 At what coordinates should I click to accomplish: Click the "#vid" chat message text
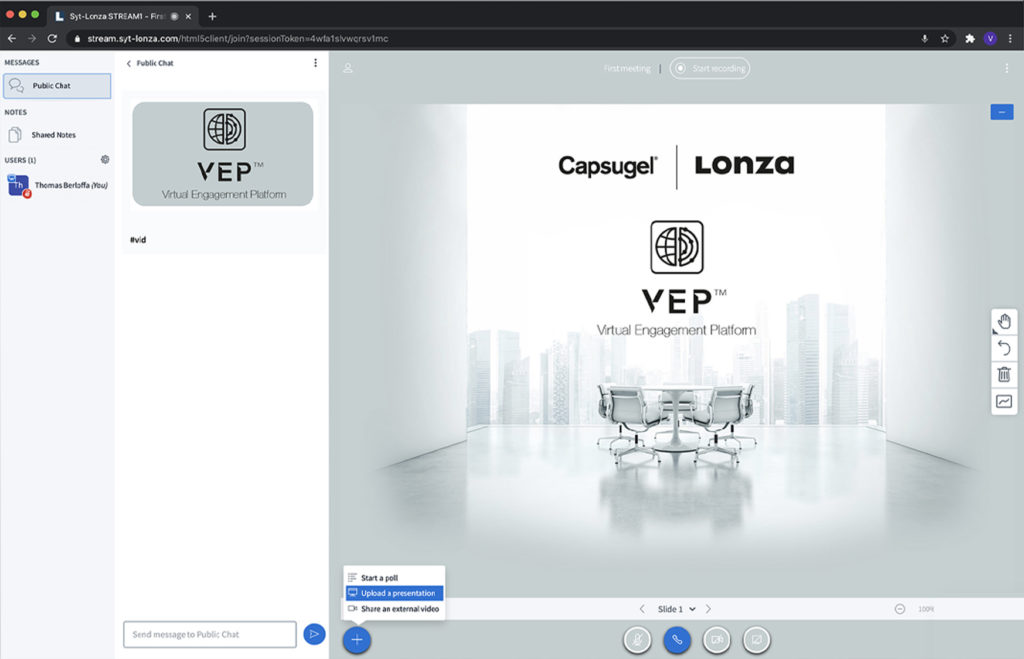pos(138,240)
